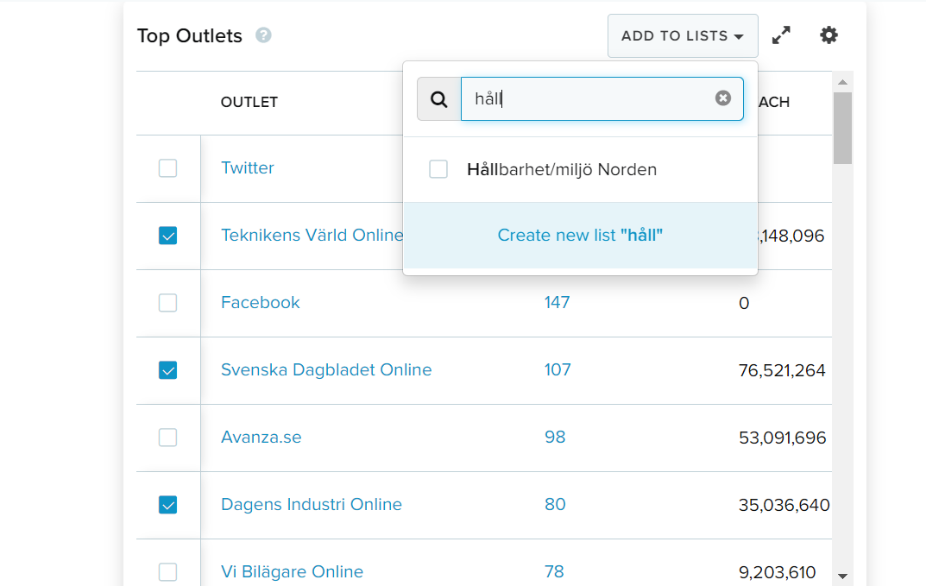The height and width of the screenshot is (586, 926).
Task: Click the 107 mentions count link
Action: pos(557,370)
